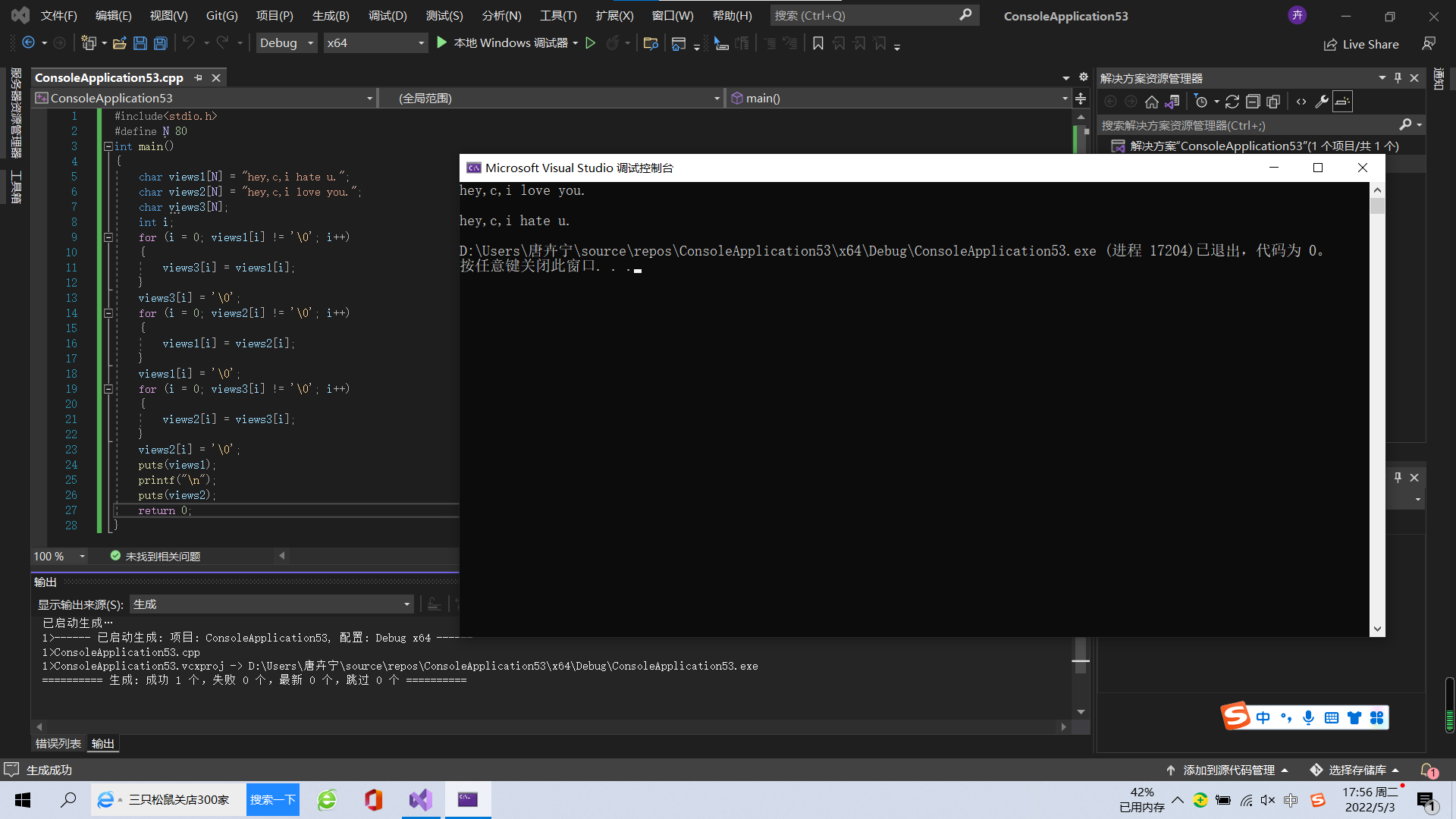Viewport: 1456px width, 819px height.
Task: Collapse all items in Solution Explorer
Action: (1253, 102)
